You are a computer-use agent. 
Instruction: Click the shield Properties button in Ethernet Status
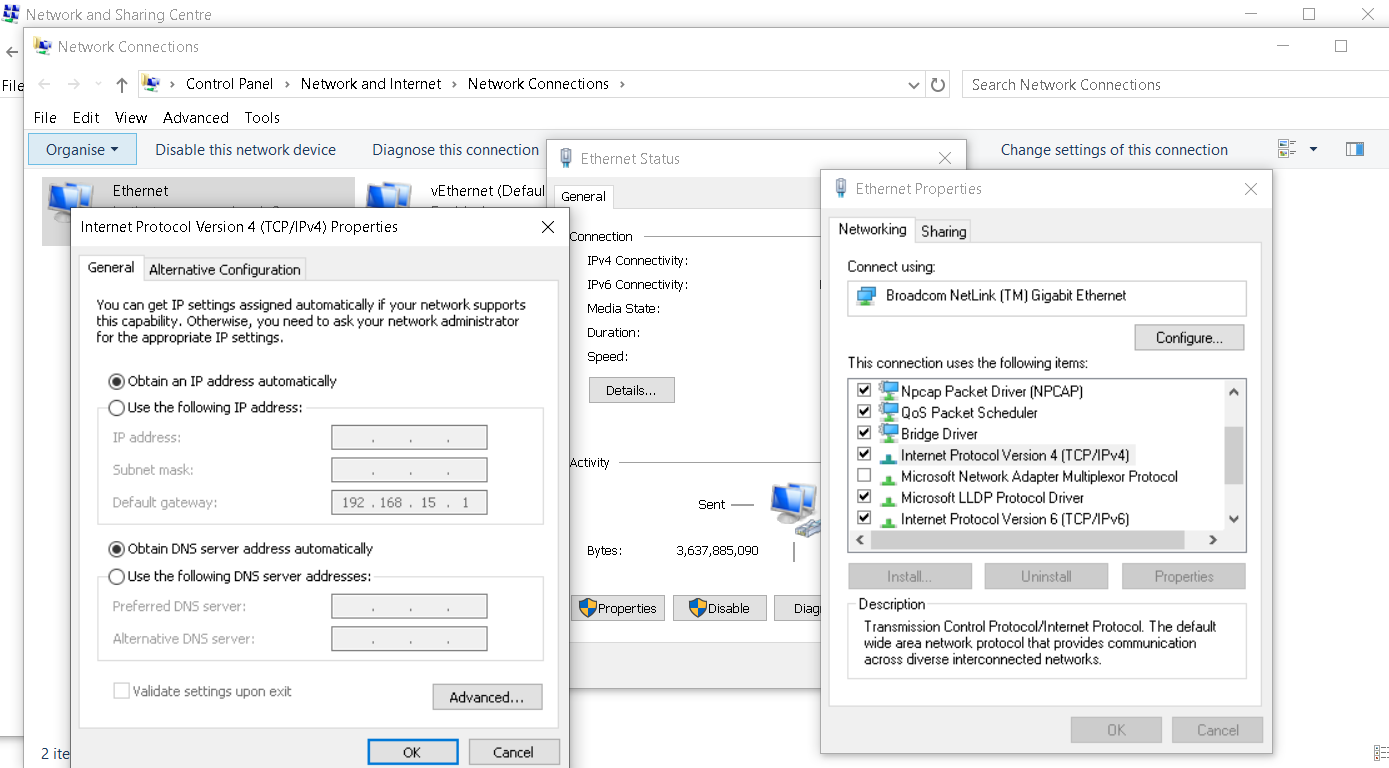(618, 608)
